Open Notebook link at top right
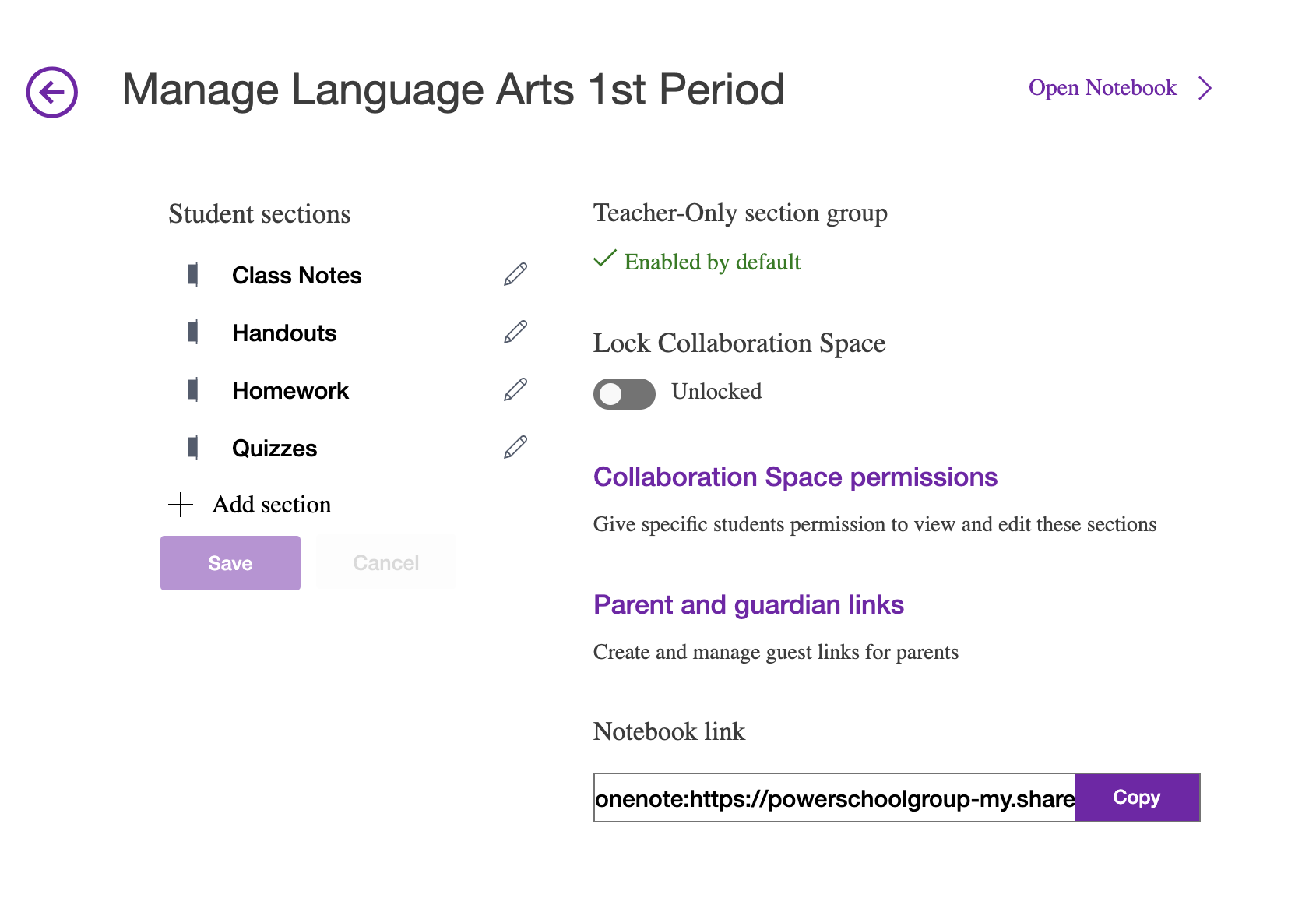The height and width of the screenshot is (905, 1316). point(1102,88)
